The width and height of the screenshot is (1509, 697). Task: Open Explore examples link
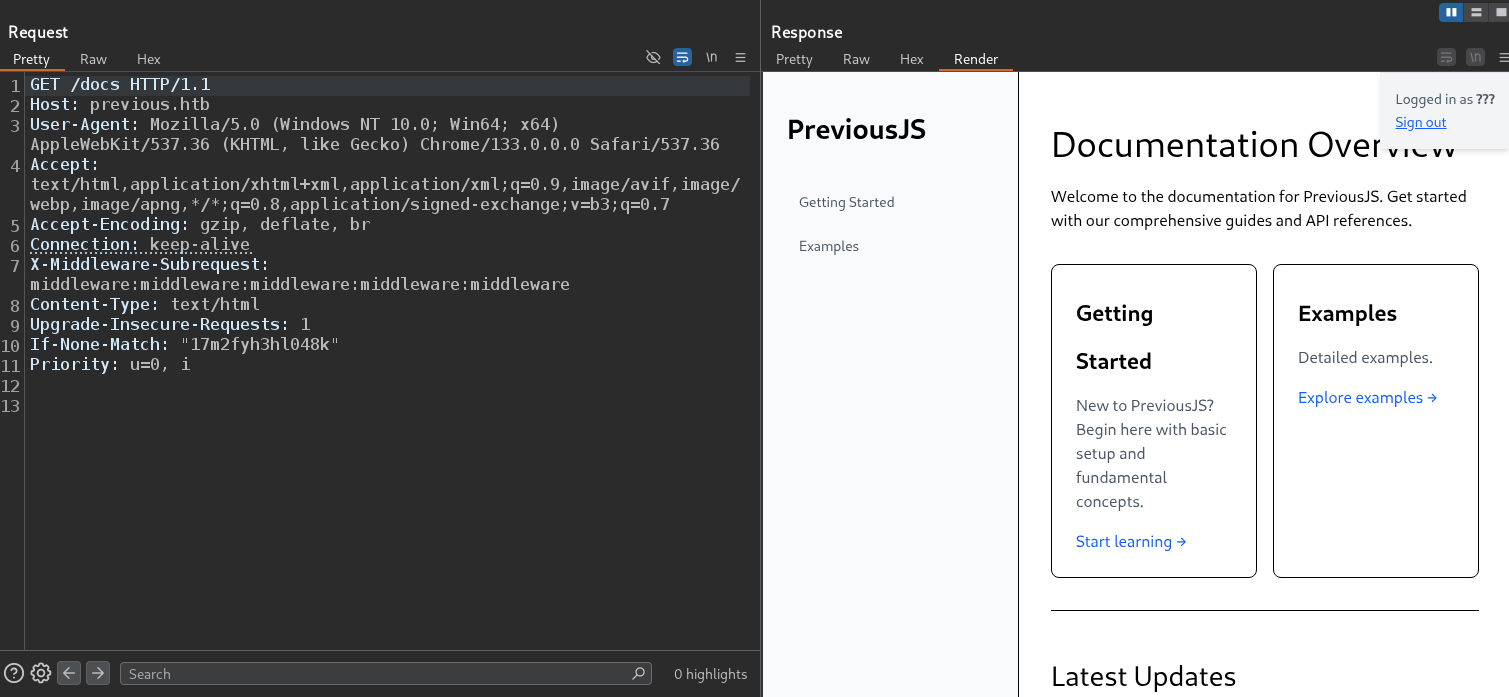tap(1366, 397)
